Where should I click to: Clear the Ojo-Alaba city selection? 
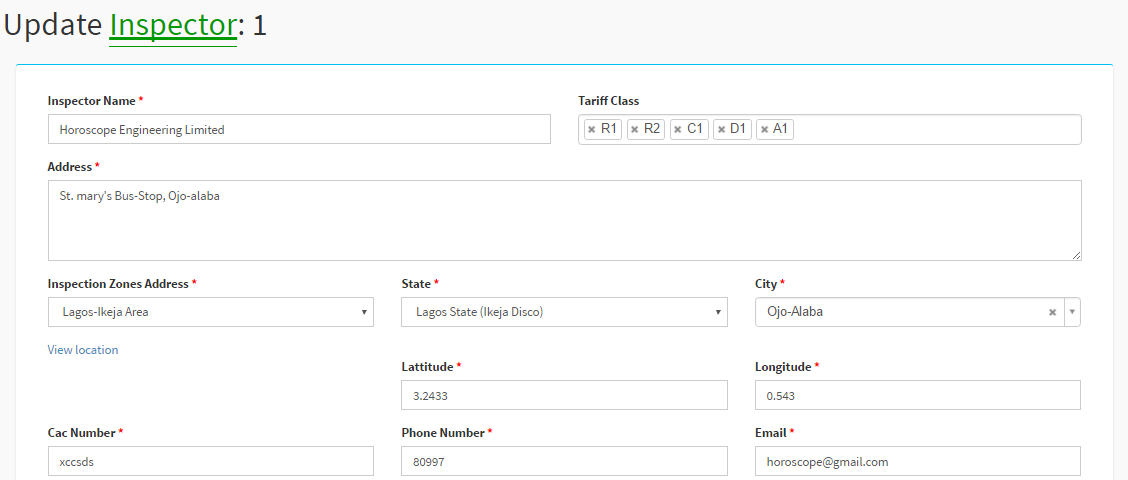point(1052,312)
